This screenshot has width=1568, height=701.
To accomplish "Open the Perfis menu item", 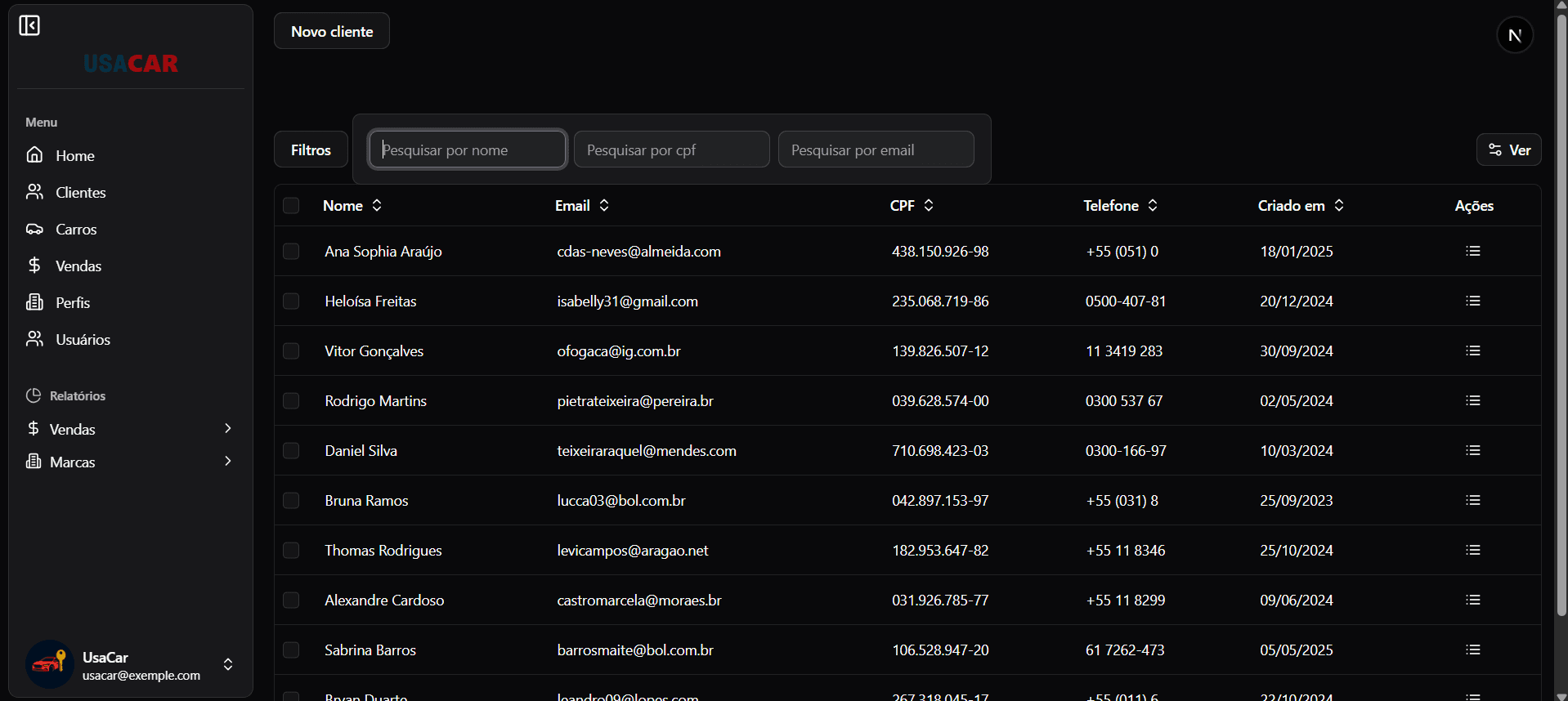I will pyautogui.click(x=72, y=303).
